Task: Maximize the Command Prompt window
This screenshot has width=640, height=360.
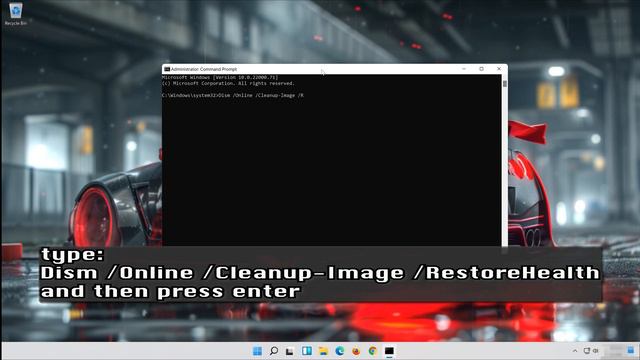Action: pos(481,69)
